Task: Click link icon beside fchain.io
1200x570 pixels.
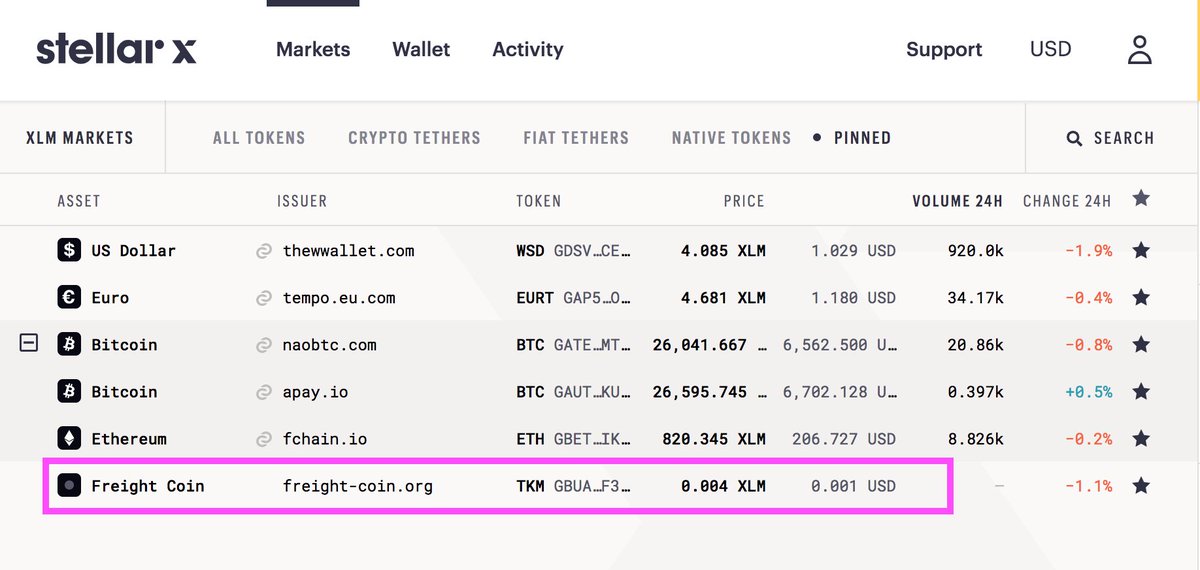Action: [264, 439]
